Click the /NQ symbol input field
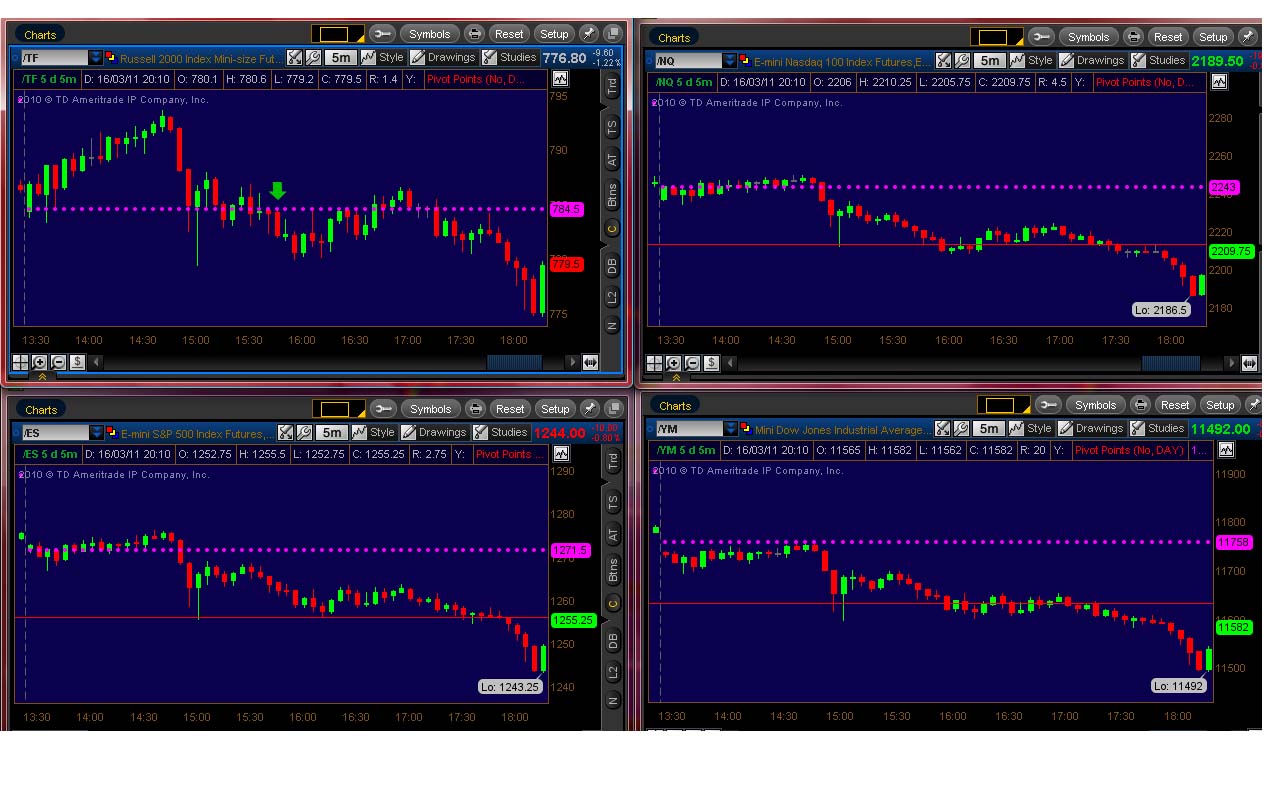 689,61
